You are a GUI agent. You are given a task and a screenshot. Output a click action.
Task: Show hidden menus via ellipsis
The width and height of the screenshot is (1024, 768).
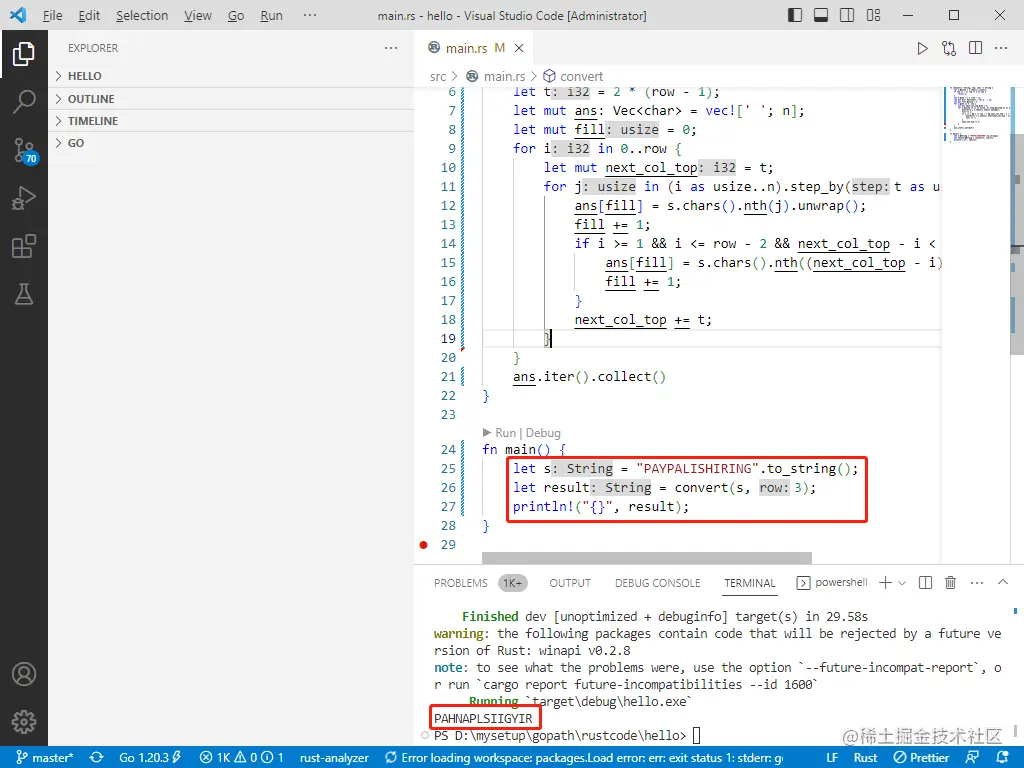click(310, 15)
